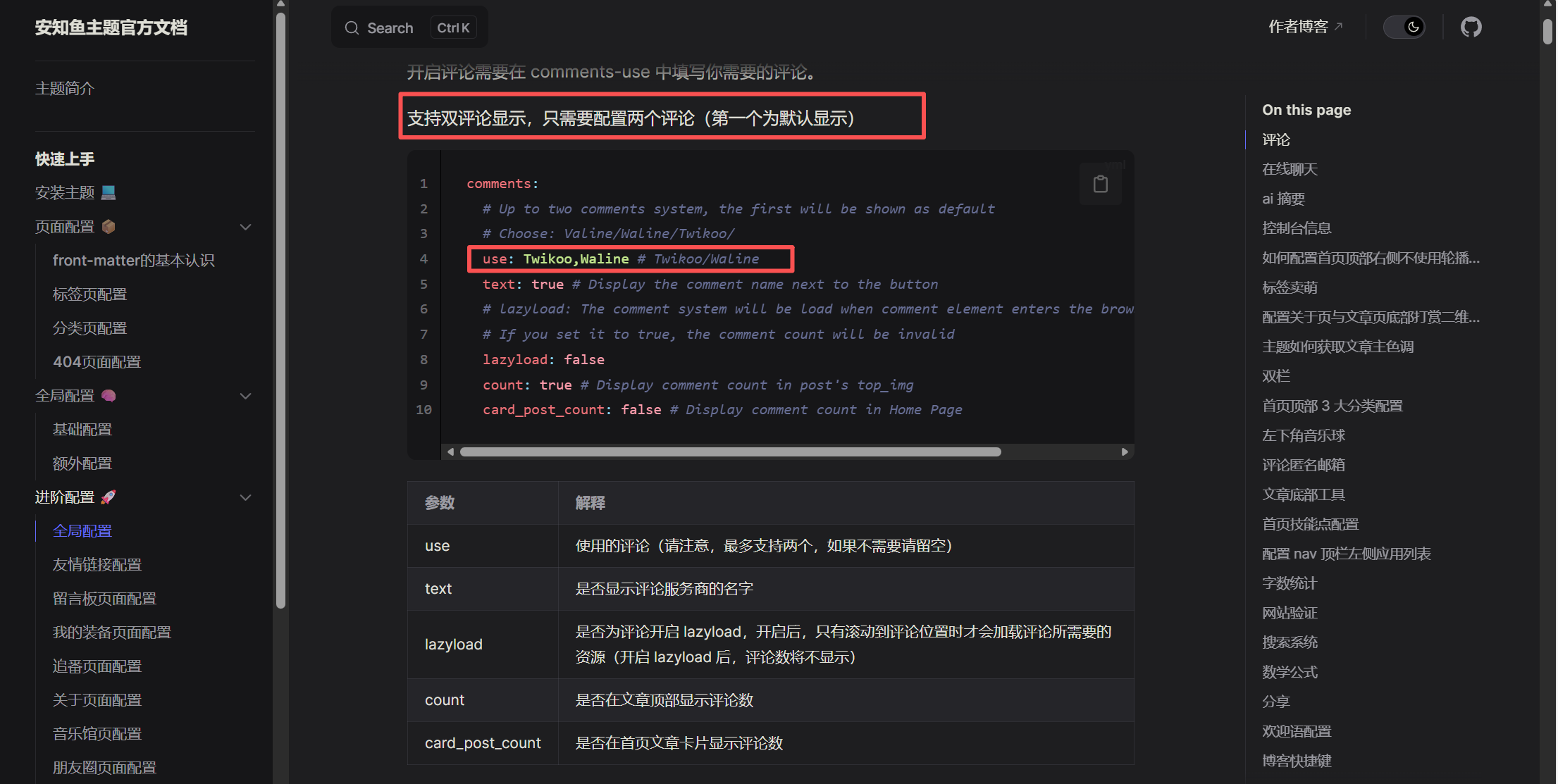Click the package emoji beside 页面配置
This screenshot has width=1558, height=784.
109,227
